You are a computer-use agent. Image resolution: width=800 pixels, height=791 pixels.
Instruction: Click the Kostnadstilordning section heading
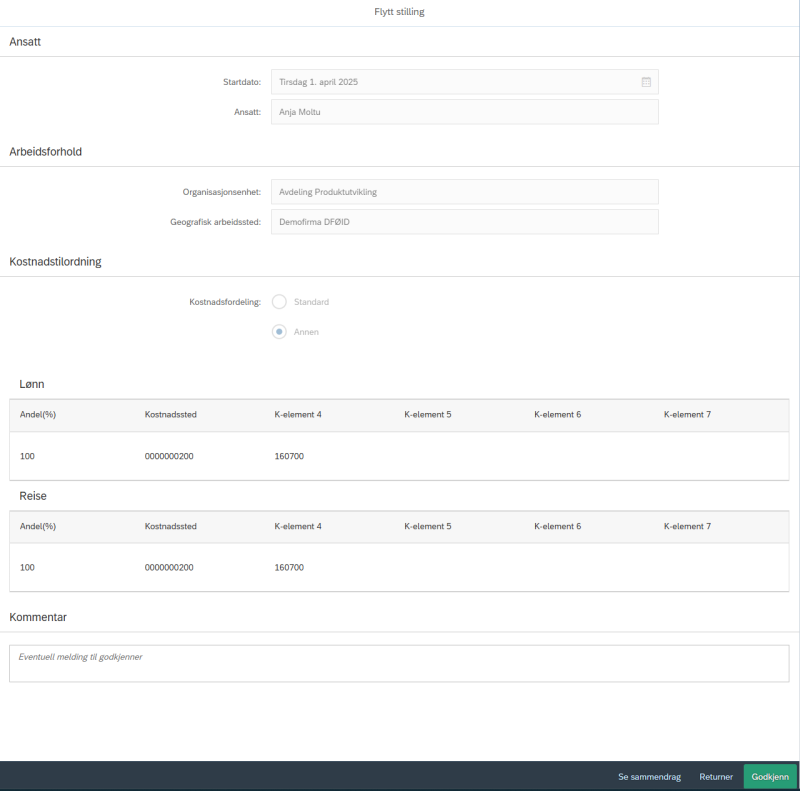55,262
